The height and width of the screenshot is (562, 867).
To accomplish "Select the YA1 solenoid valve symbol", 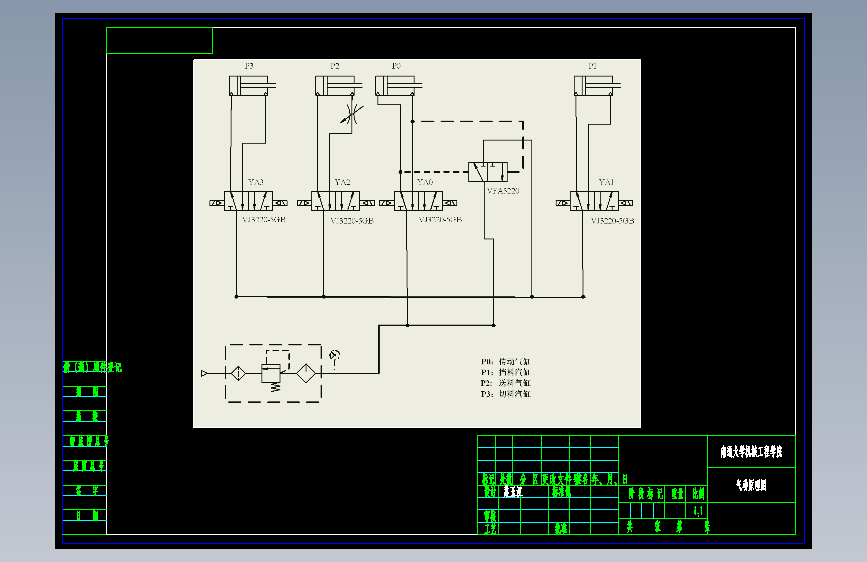I will [x=594, y=201].
